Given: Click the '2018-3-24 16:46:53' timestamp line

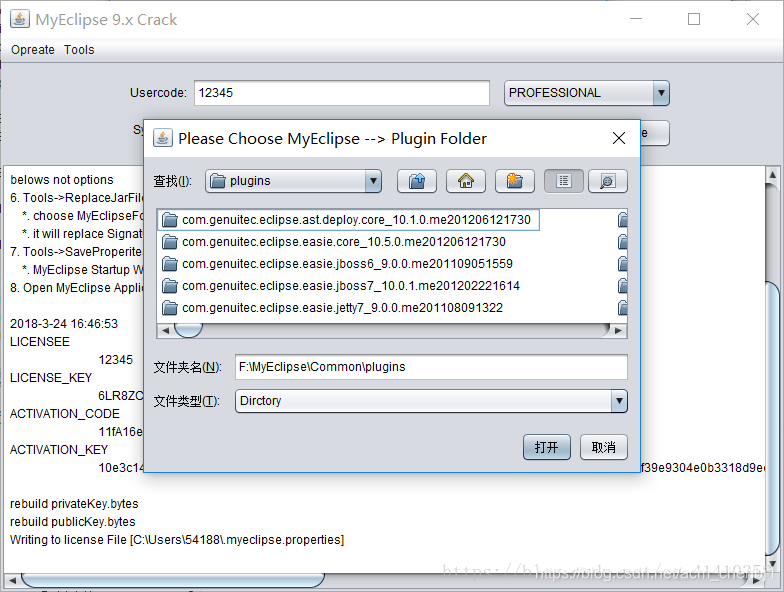Looking at the screenshot, I should (x=64, y=324).
